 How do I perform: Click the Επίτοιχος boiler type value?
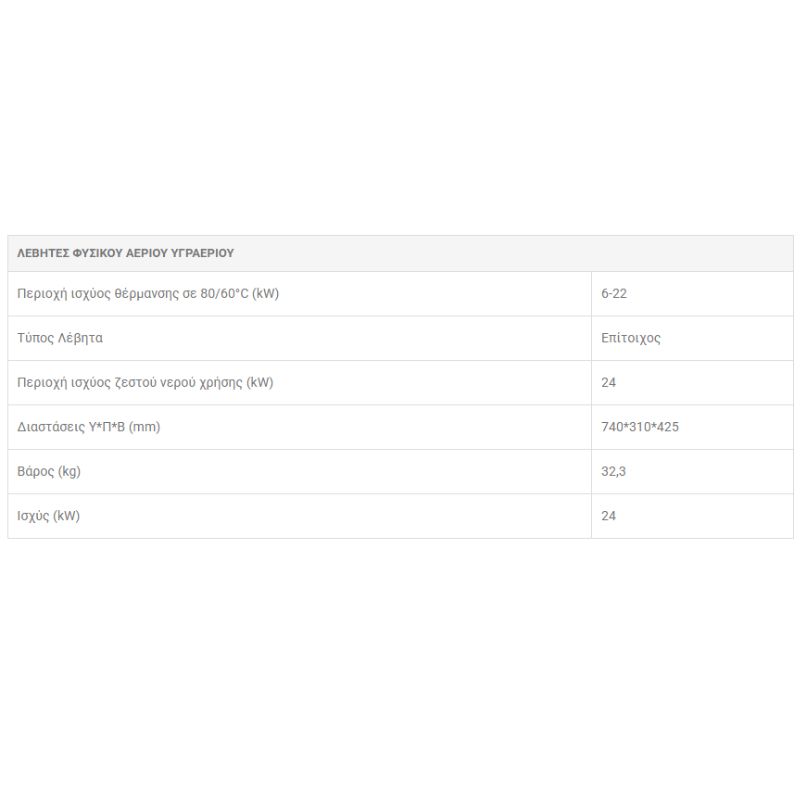pyautogui.click(x=631, y=338)
